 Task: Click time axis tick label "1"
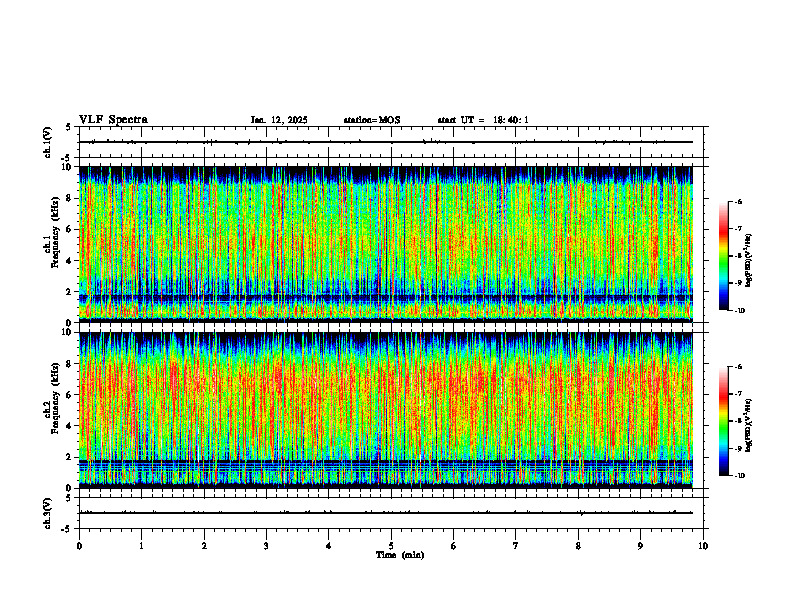[141, 546]
